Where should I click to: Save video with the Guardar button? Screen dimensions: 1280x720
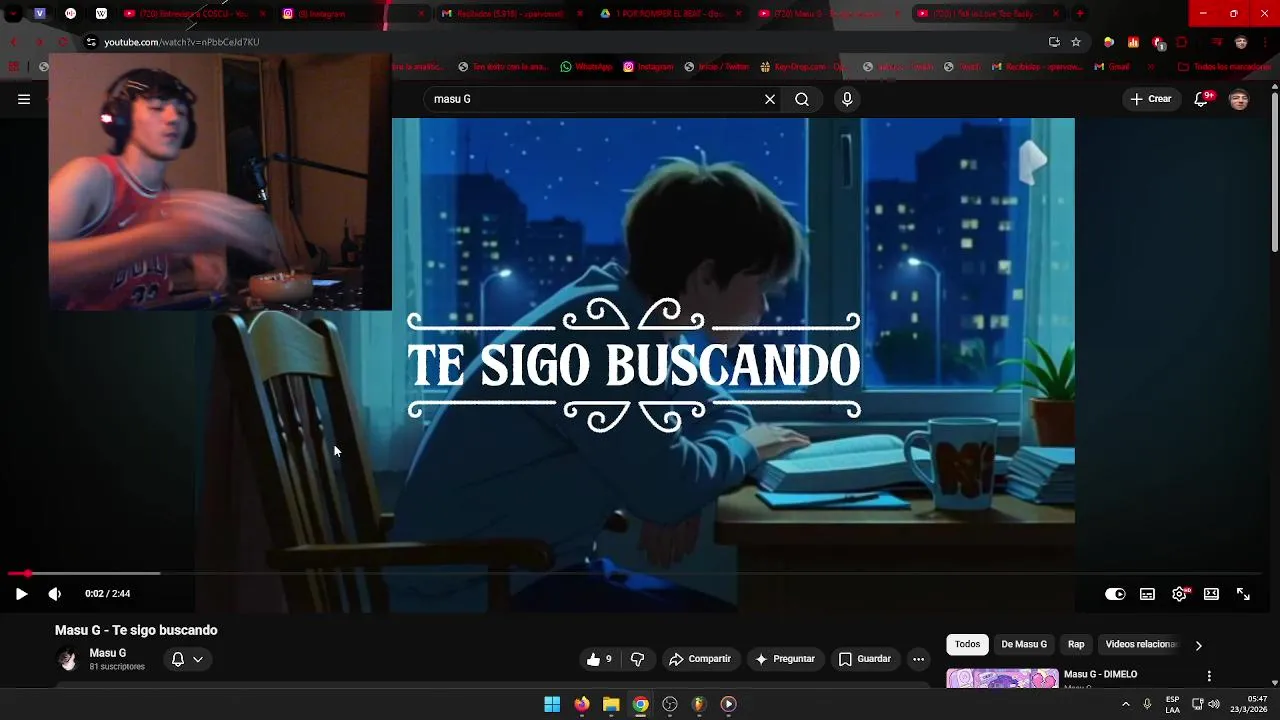(865, 659)
